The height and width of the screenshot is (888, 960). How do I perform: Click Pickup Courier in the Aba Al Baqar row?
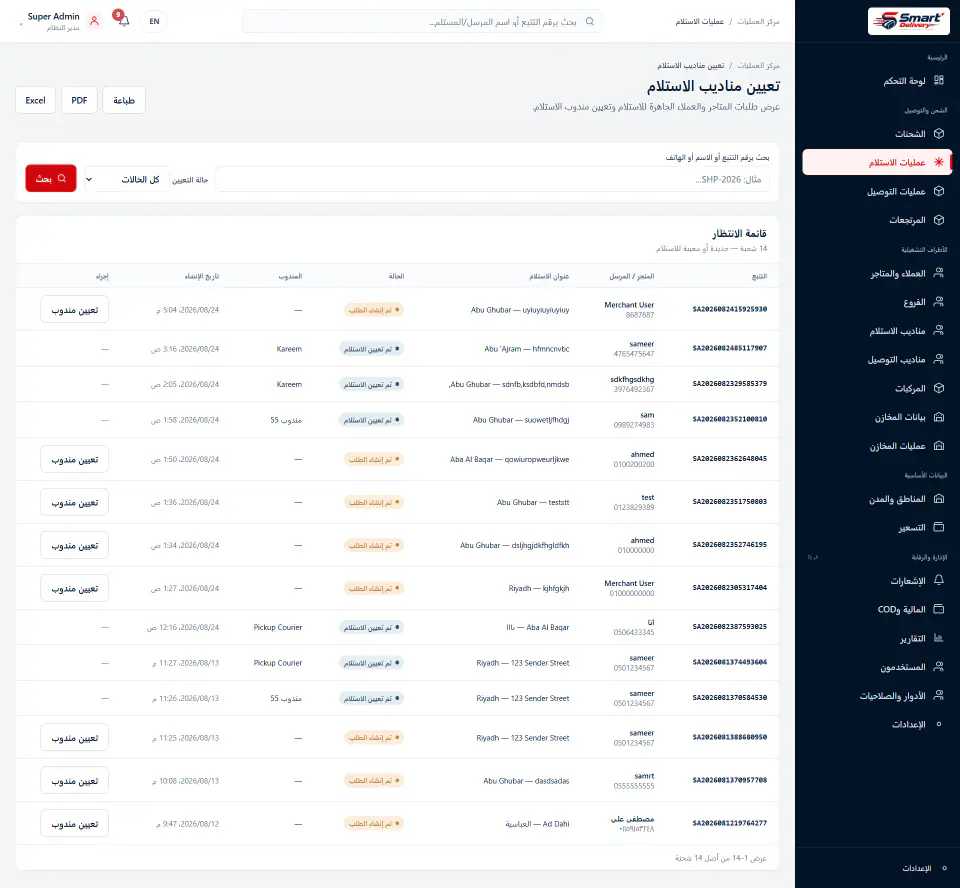pyautogui.click(x=278, y=627)
